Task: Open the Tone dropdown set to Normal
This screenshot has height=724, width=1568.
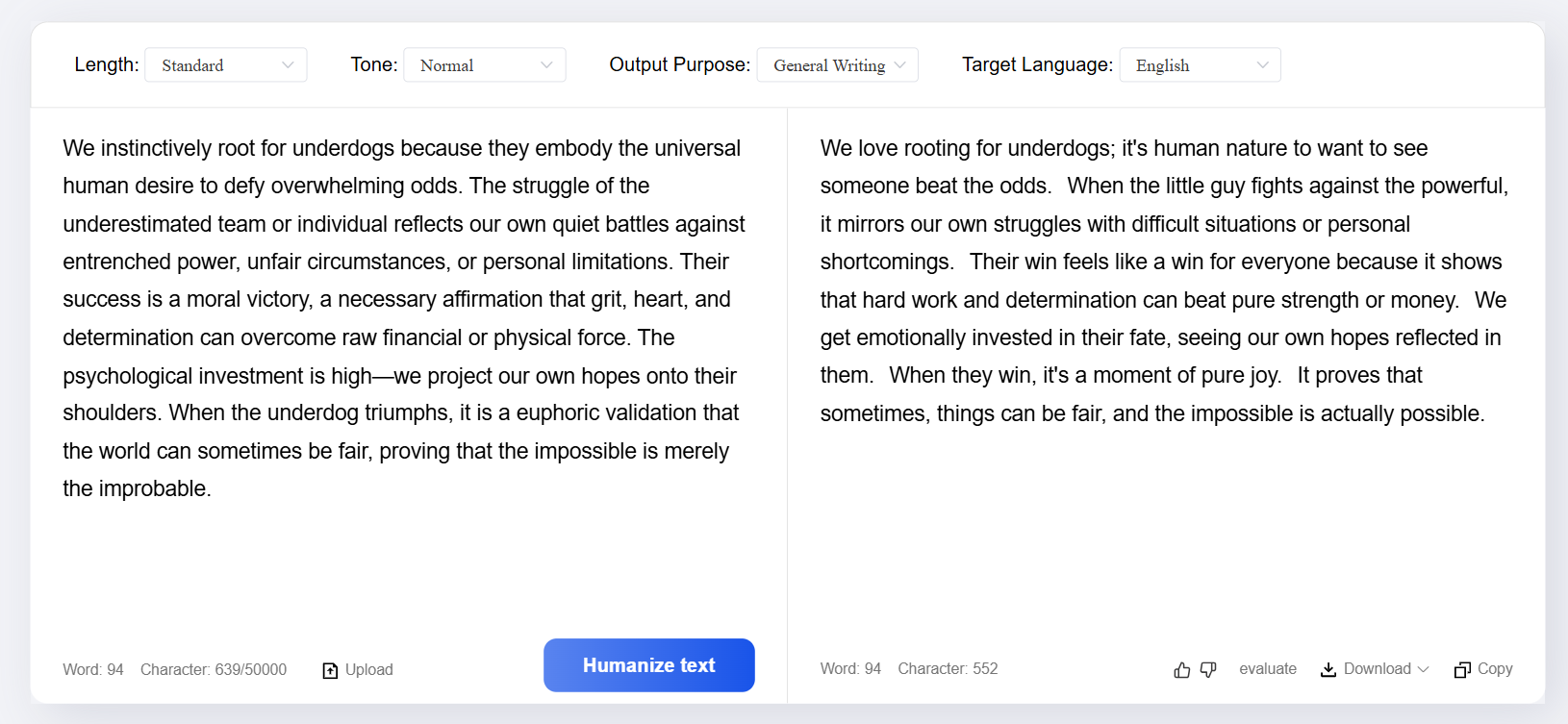Action: click(x=484, y=65)
